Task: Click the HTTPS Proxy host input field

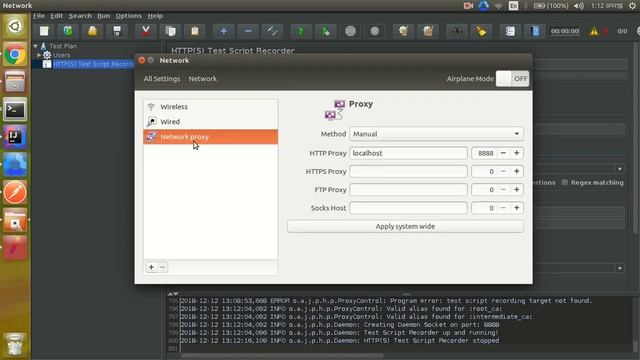Action: (x=408, y=171)
